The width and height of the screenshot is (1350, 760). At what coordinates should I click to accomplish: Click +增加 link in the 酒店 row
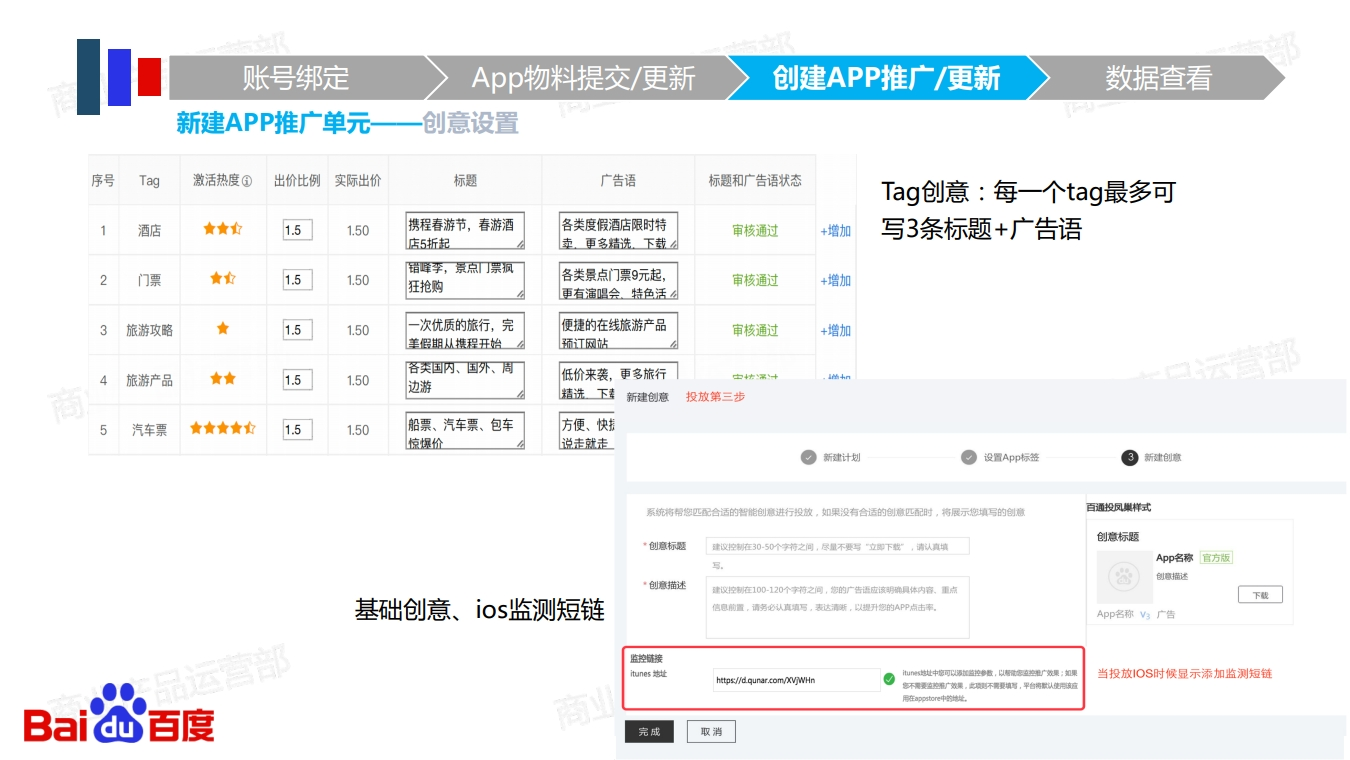[x=836, y=231]
